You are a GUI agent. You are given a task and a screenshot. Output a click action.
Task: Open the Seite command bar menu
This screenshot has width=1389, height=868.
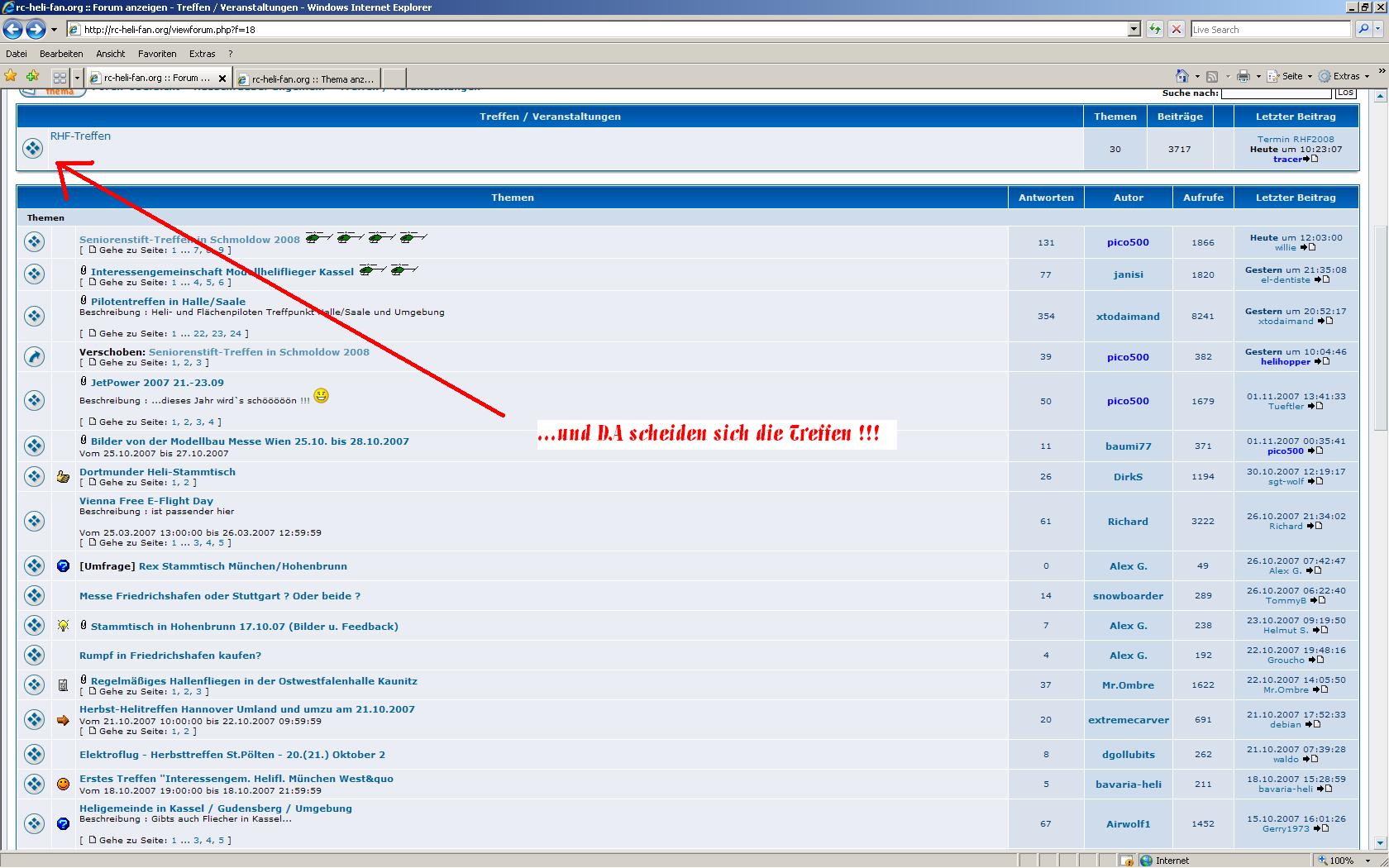[x=1290, y=76]
